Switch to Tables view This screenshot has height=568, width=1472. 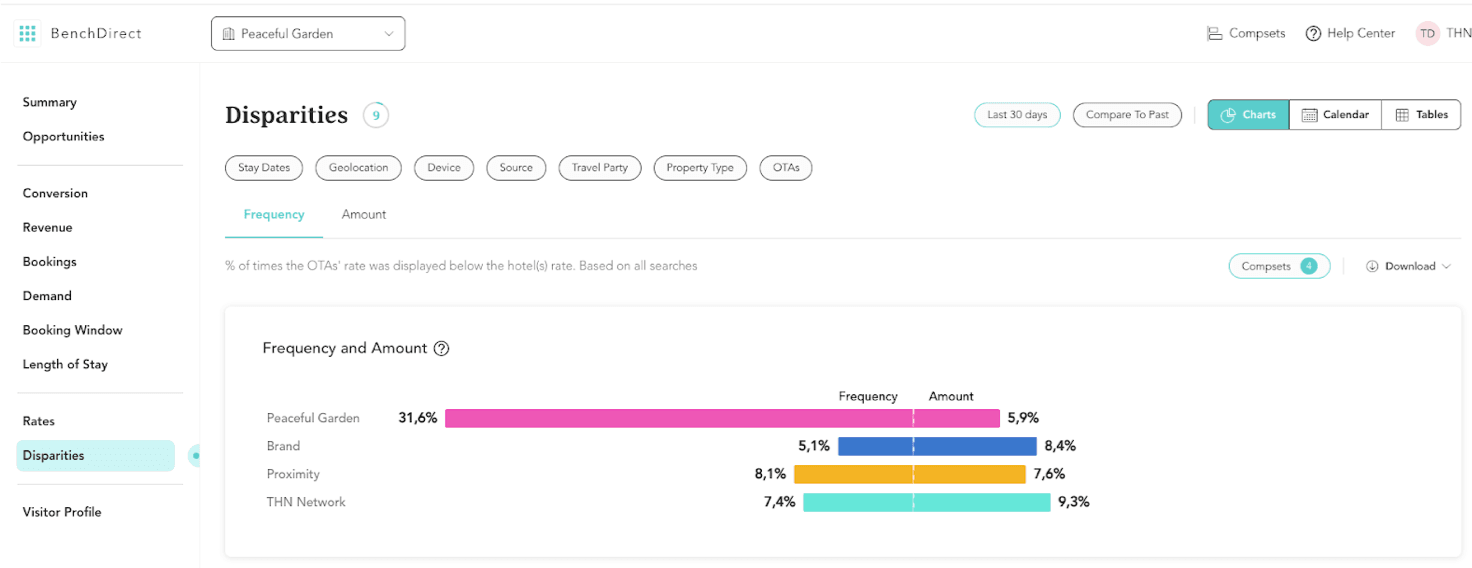point(1420,115)
